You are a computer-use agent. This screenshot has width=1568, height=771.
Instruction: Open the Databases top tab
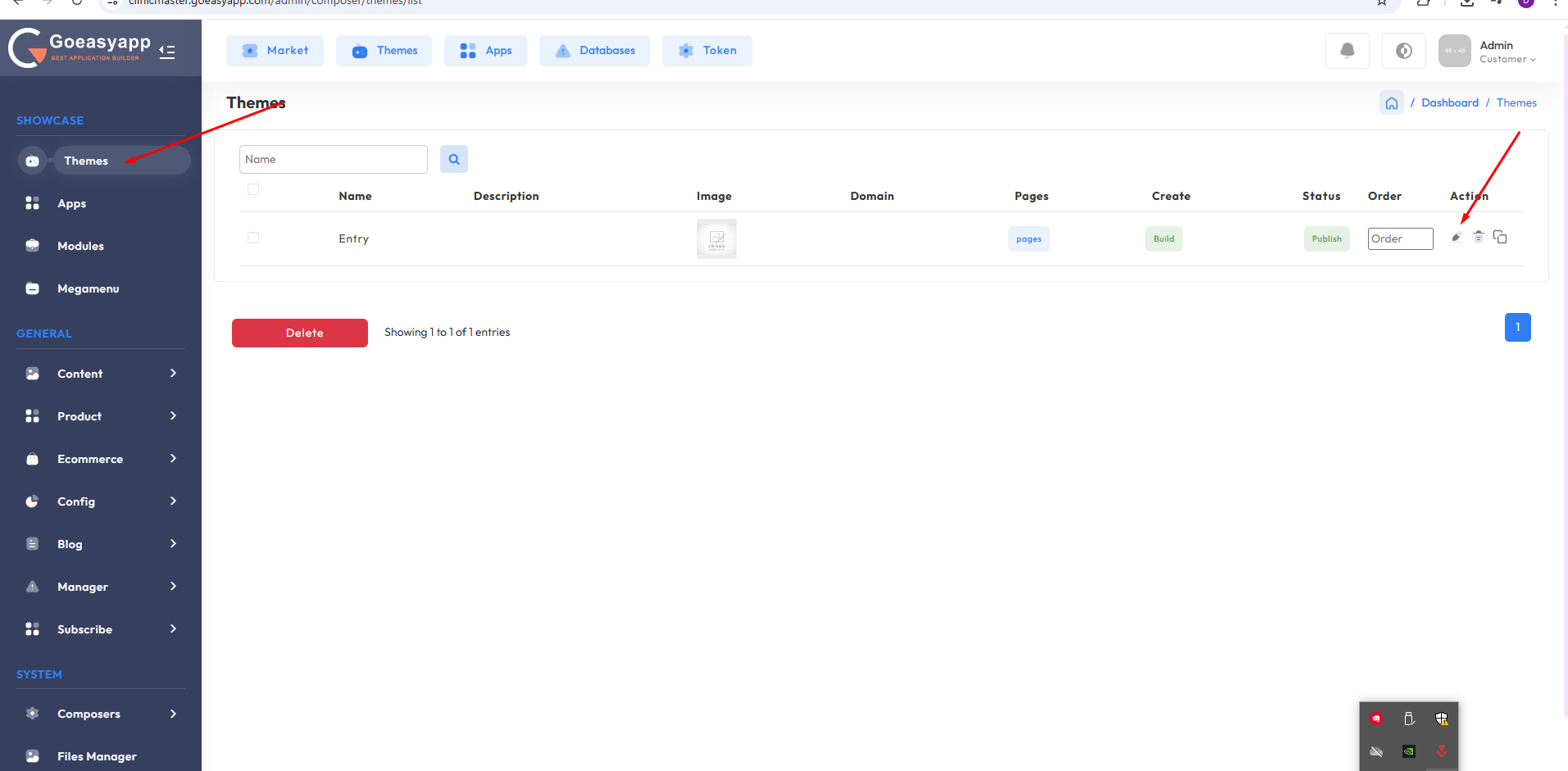pos(594,51)
